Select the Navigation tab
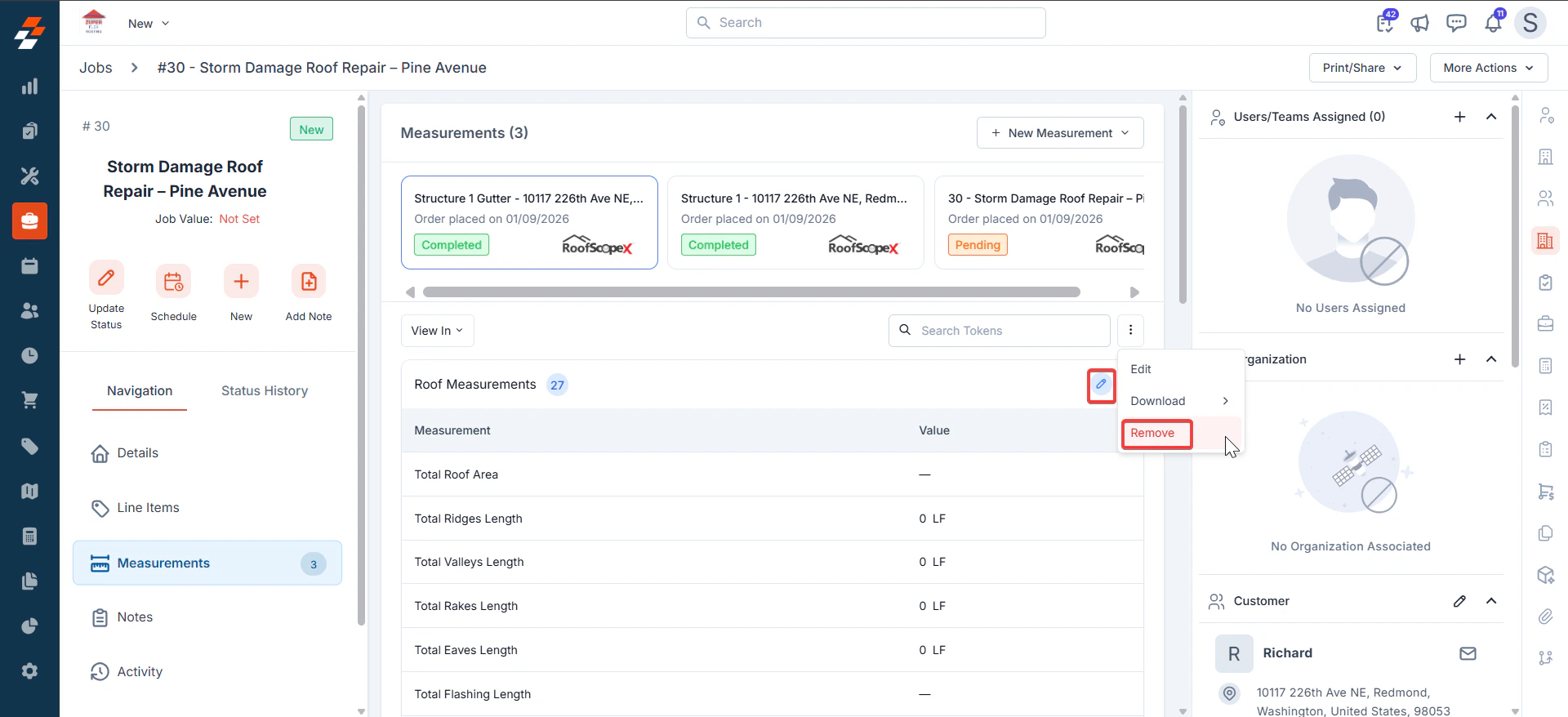1568x717 pixels. click(140, 391)
